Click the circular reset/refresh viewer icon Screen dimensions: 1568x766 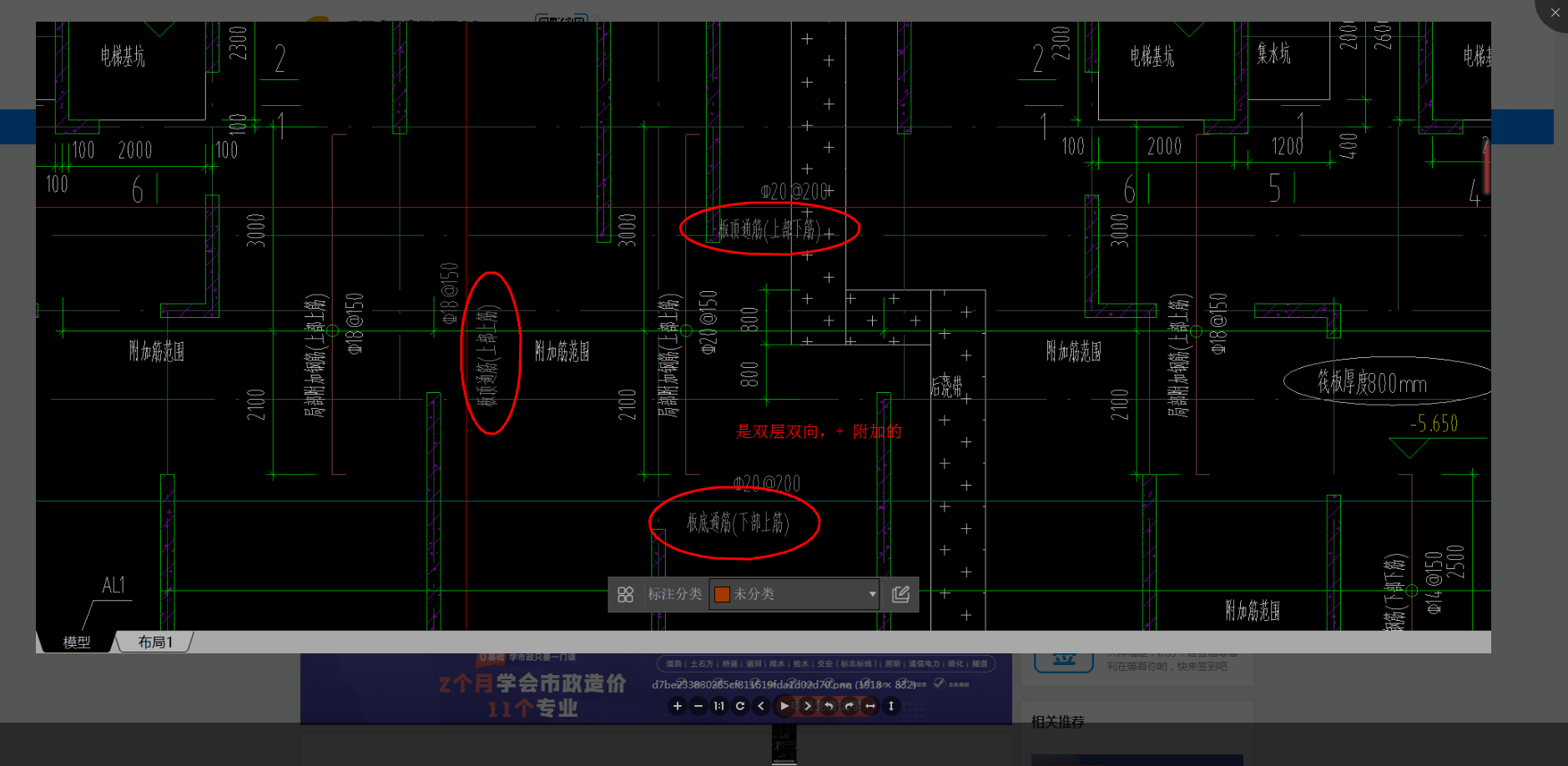pos(739,706)
